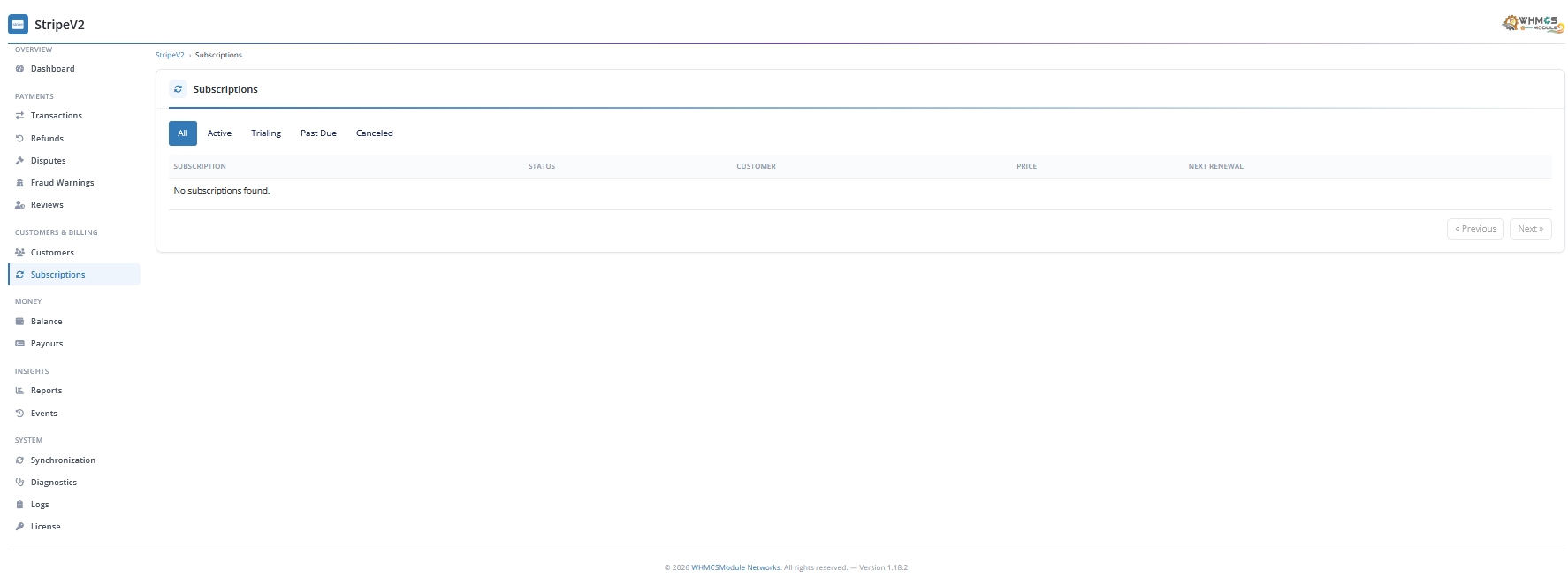Open the Customers page

tap(74, 253)
